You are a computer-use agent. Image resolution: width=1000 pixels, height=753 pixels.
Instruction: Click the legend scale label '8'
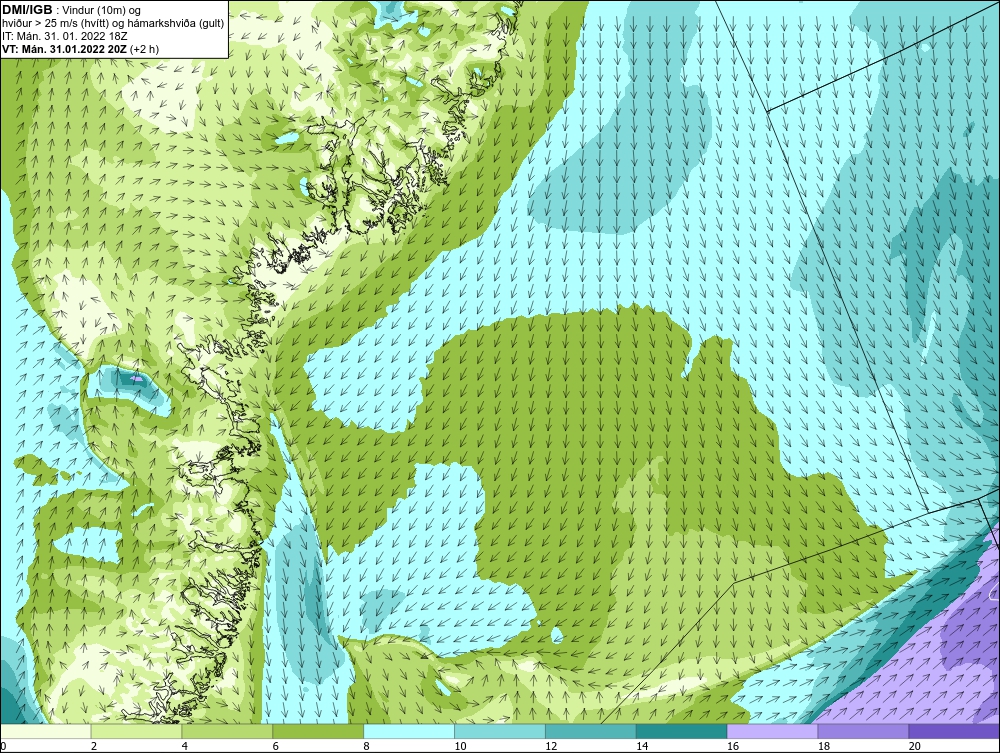[367, 746]
